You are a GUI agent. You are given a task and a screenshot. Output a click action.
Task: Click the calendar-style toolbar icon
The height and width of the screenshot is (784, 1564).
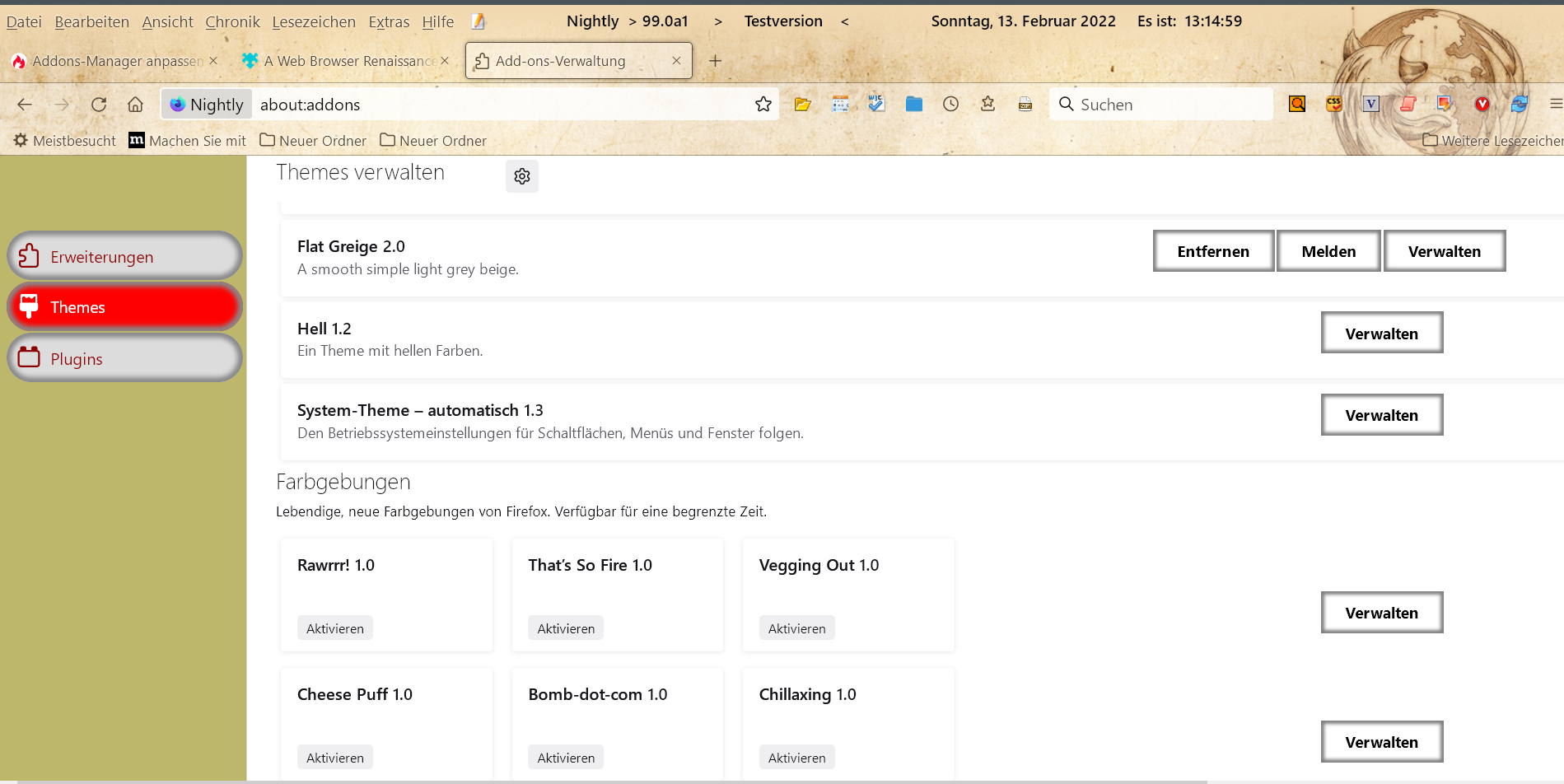[840, 104]
